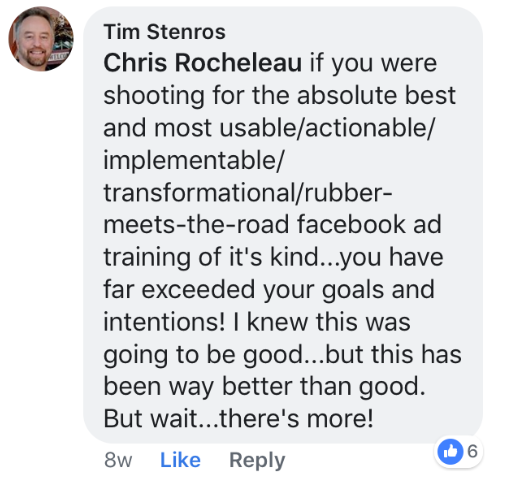Click the reaction pill showing thumbs-up and 6
Image resolution: width=507 pixels, height=479 pixels.
click(458, 452)
